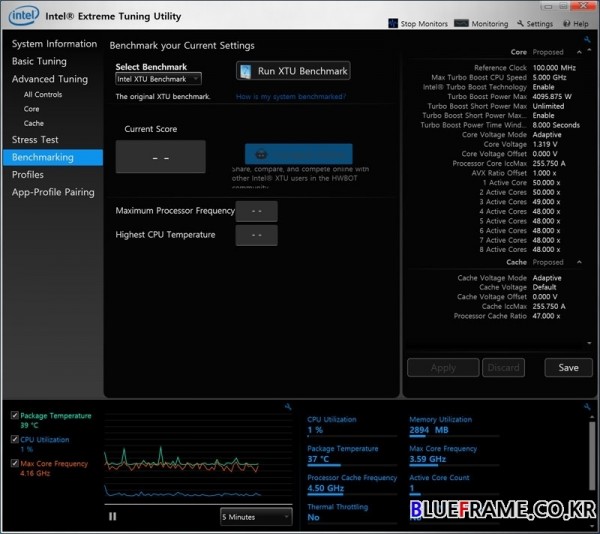Open Settings via its wrench icon
Viewport: 600px width, 534px height.
(x=520, y=23)
